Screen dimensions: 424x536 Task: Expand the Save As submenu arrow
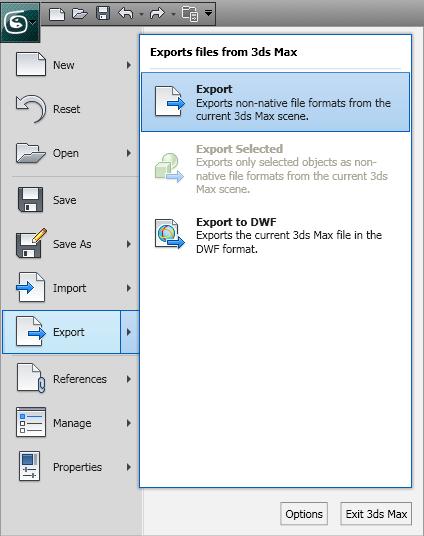point(129,244)
